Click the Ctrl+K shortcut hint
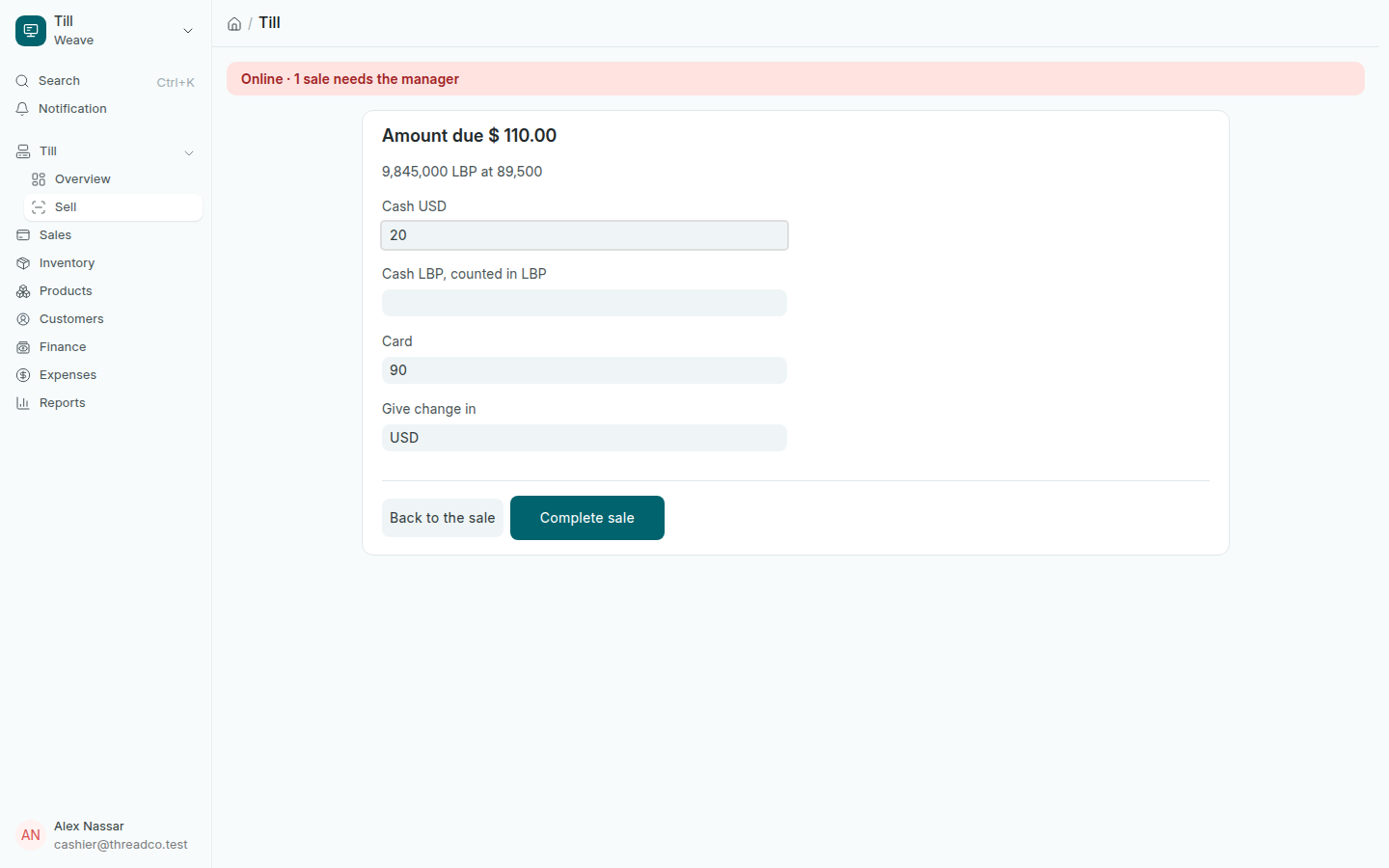1389x868 pixels. coord(176,82)
